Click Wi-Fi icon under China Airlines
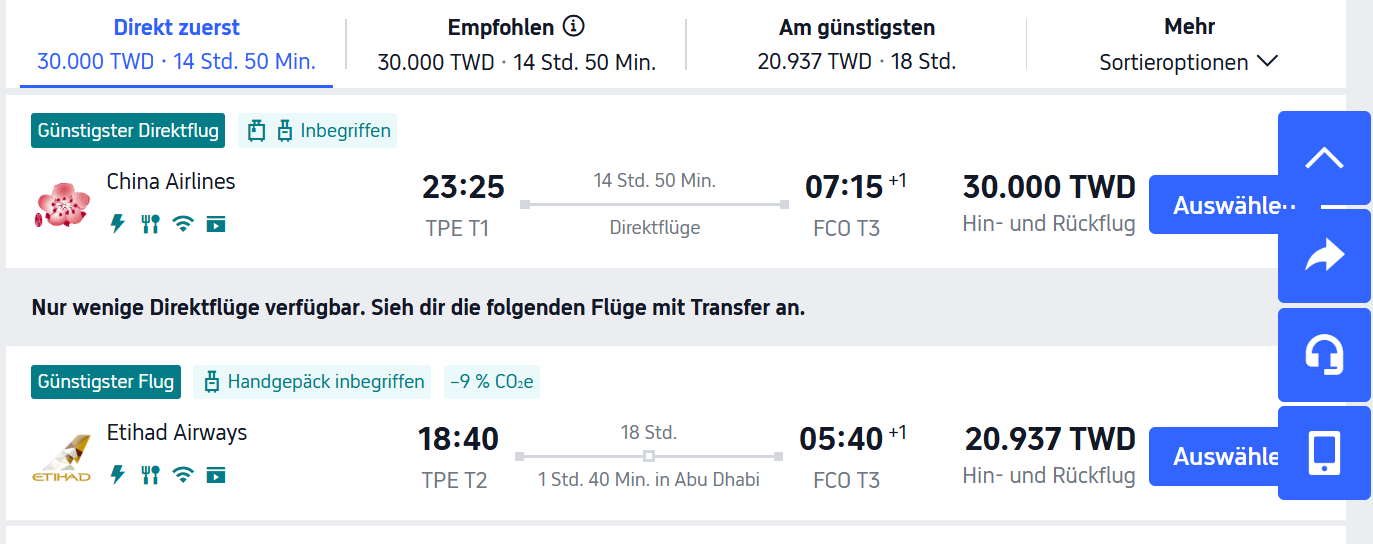Screen dimensions: 1373x544 click(182, 224)
